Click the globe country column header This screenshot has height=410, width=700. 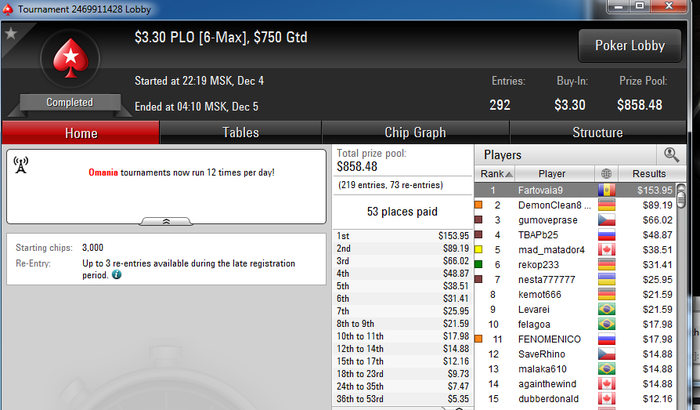pos(606,174)
